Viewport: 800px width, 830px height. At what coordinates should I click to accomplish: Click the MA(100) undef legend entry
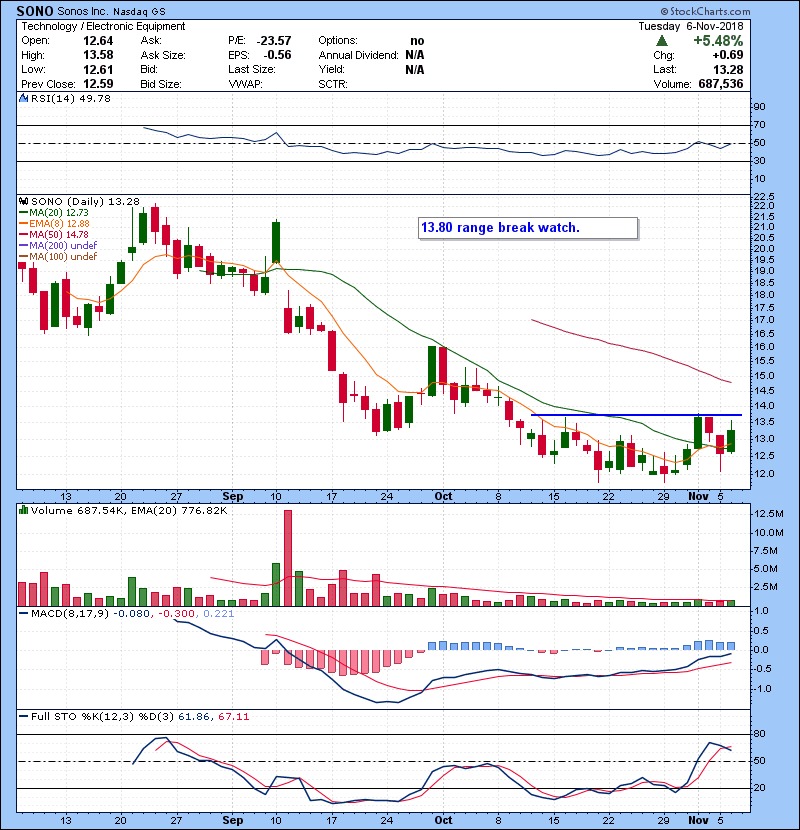(x=58, y=257)
